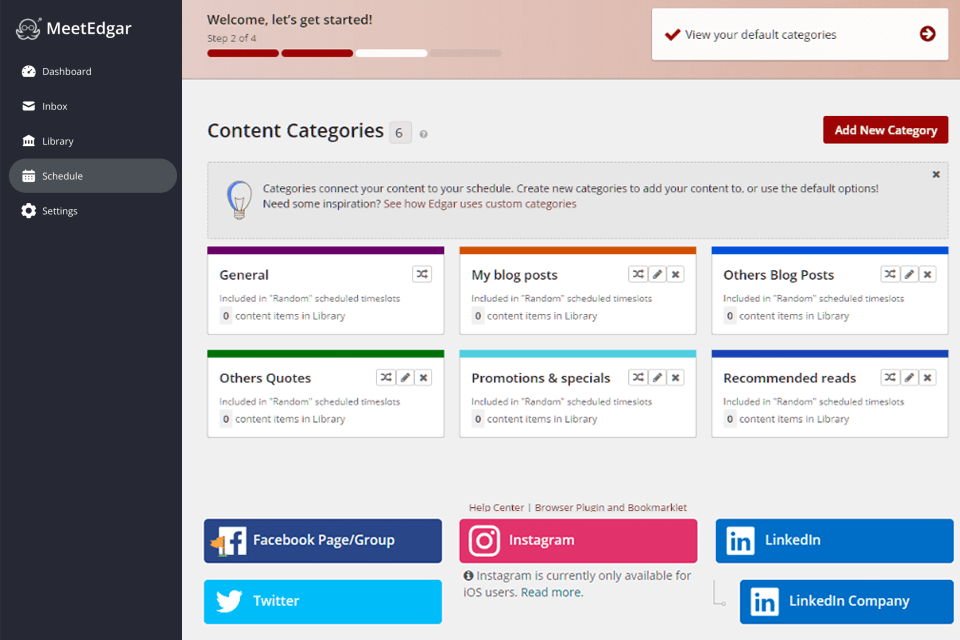Click the Content Categories heading
The height and width of the screenshot is (640, 960).
point(295,131)
